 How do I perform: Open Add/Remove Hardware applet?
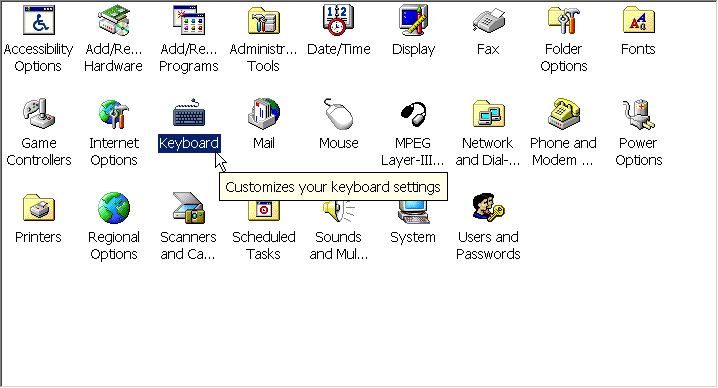(113, 20)
